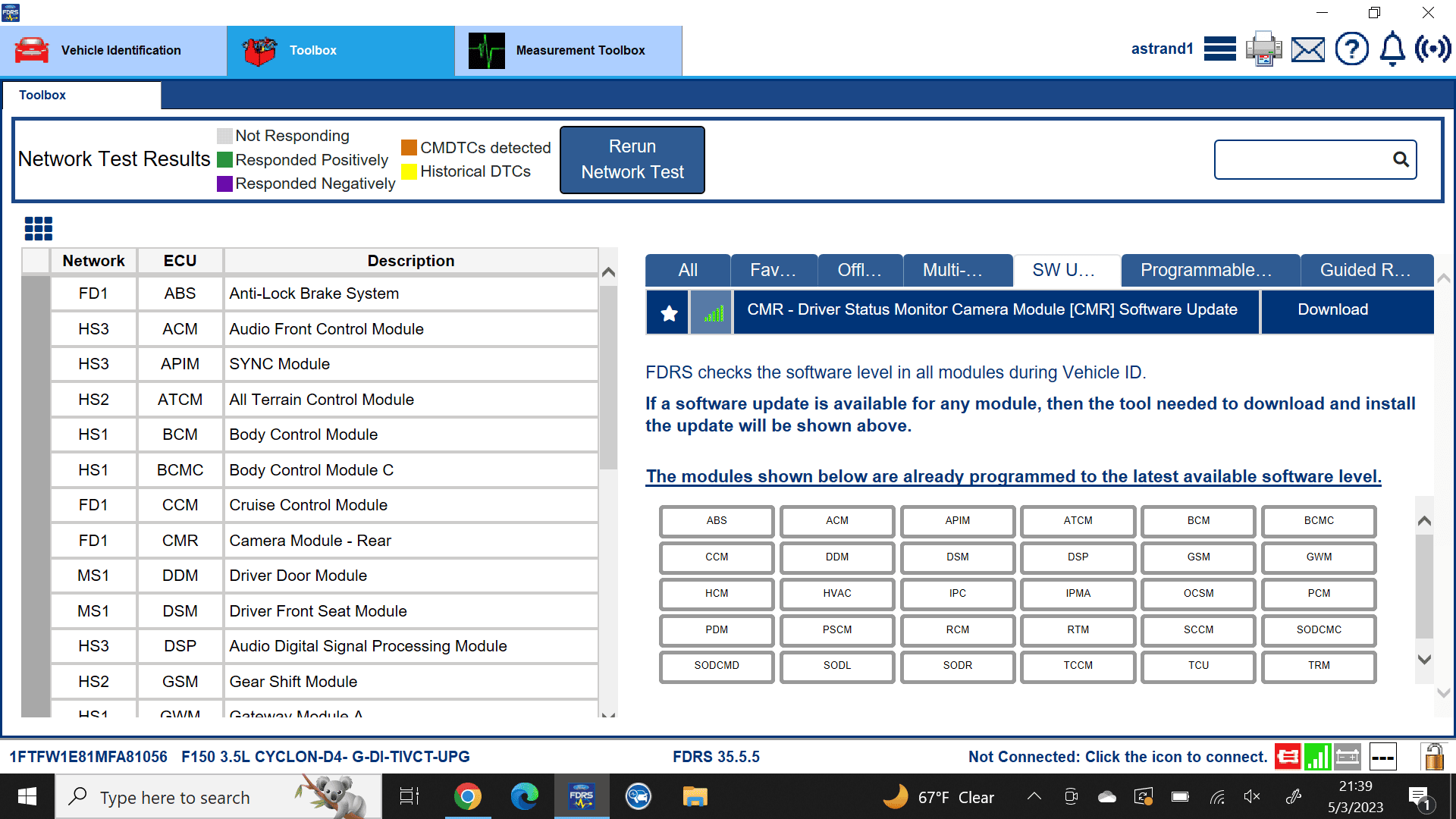Click the red vehicle connection icon
This screenshot has width=1456, height=819.
pyautogui.click(x=1287, y=757)
